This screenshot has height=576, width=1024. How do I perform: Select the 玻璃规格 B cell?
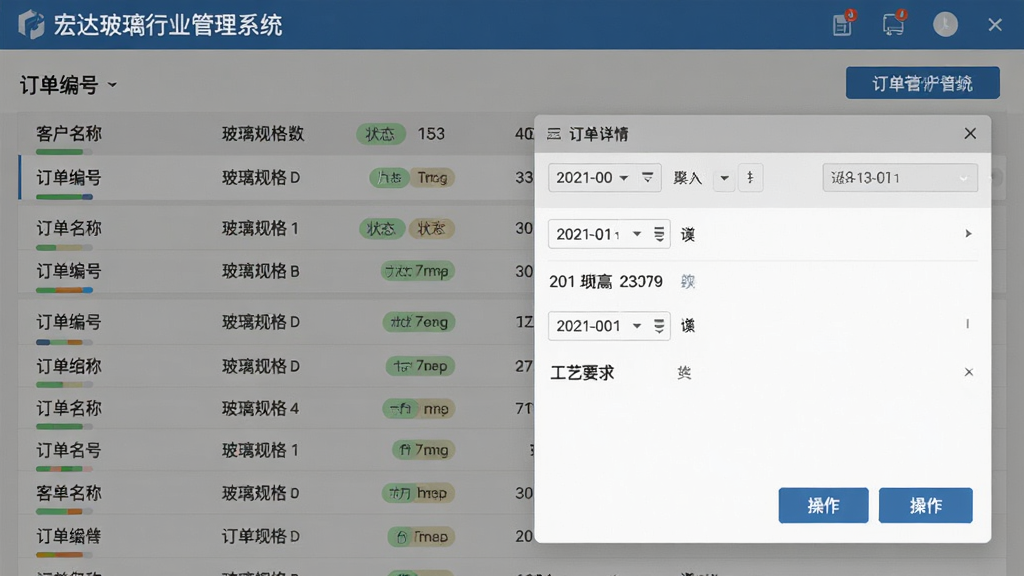[261, 271]
